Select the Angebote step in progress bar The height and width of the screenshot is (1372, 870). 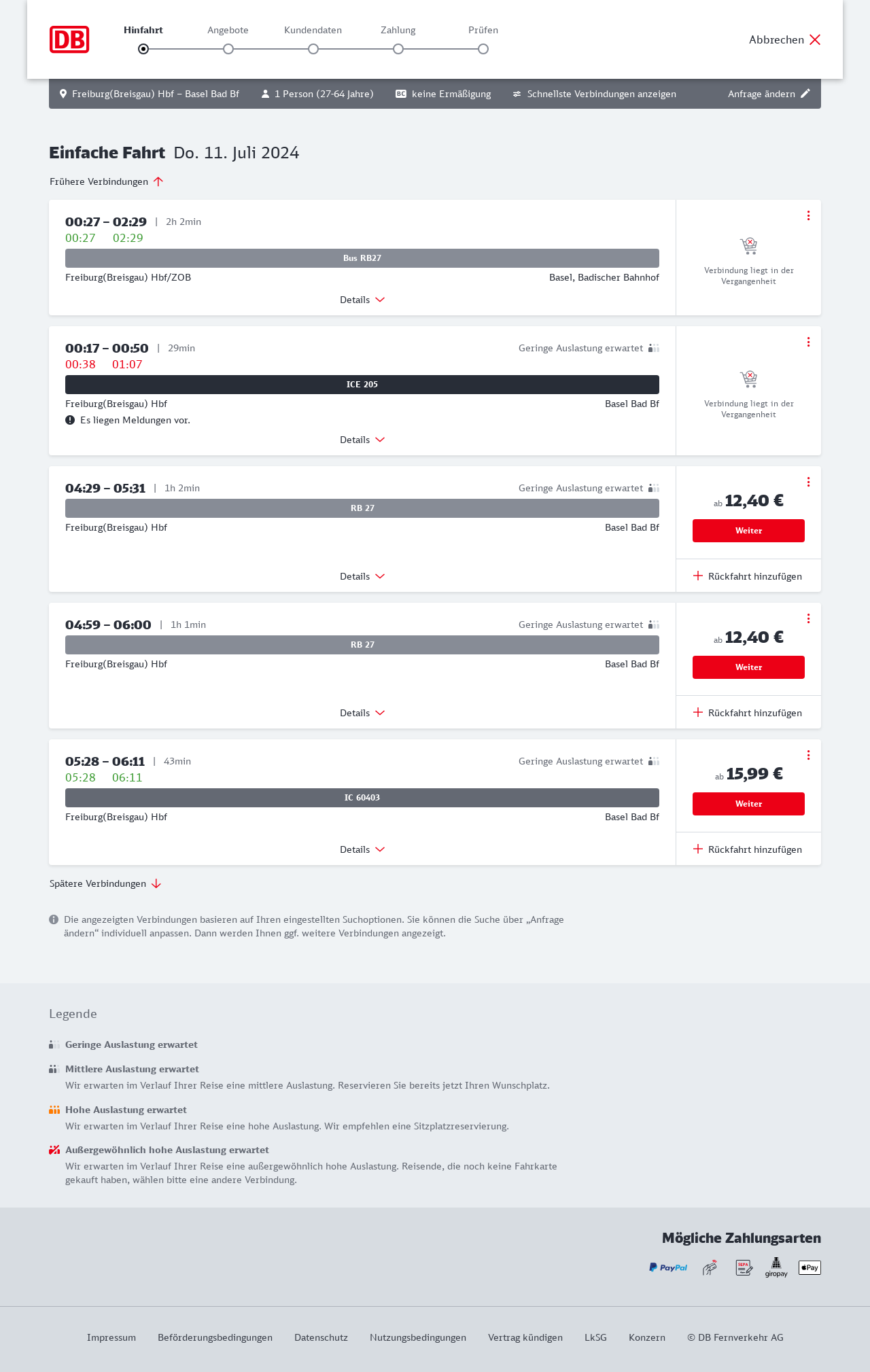228,49
